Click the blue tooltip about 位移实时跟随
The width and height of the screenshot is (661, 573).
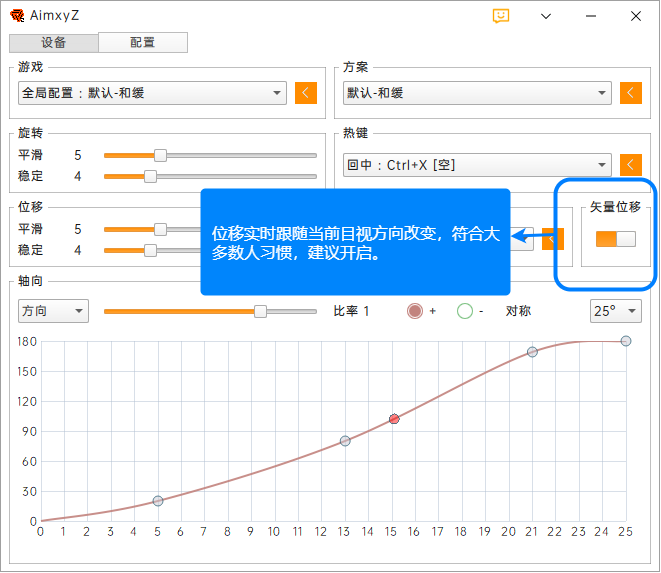point(355,242)
